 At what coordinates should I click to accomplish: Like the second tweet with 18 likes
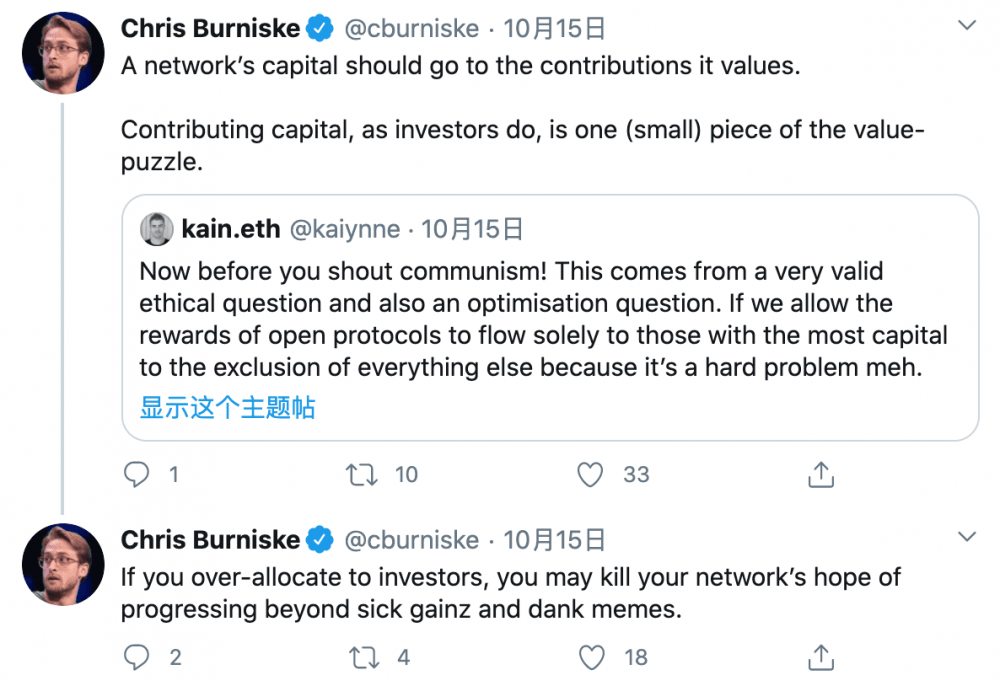coord(593,657)
